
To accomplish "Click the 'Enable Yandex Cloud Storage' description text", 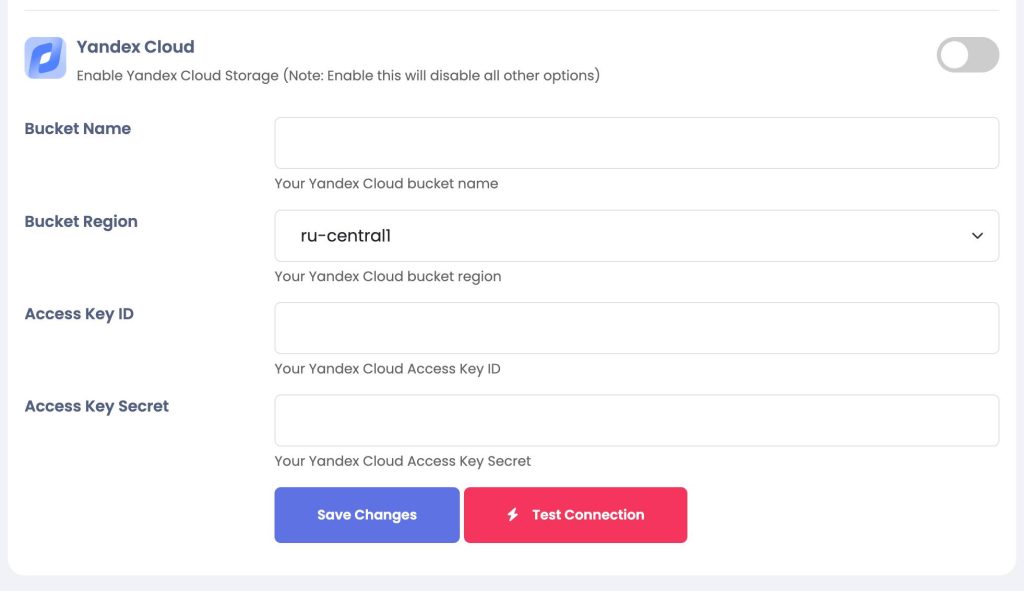I will (x=338, y=76).
